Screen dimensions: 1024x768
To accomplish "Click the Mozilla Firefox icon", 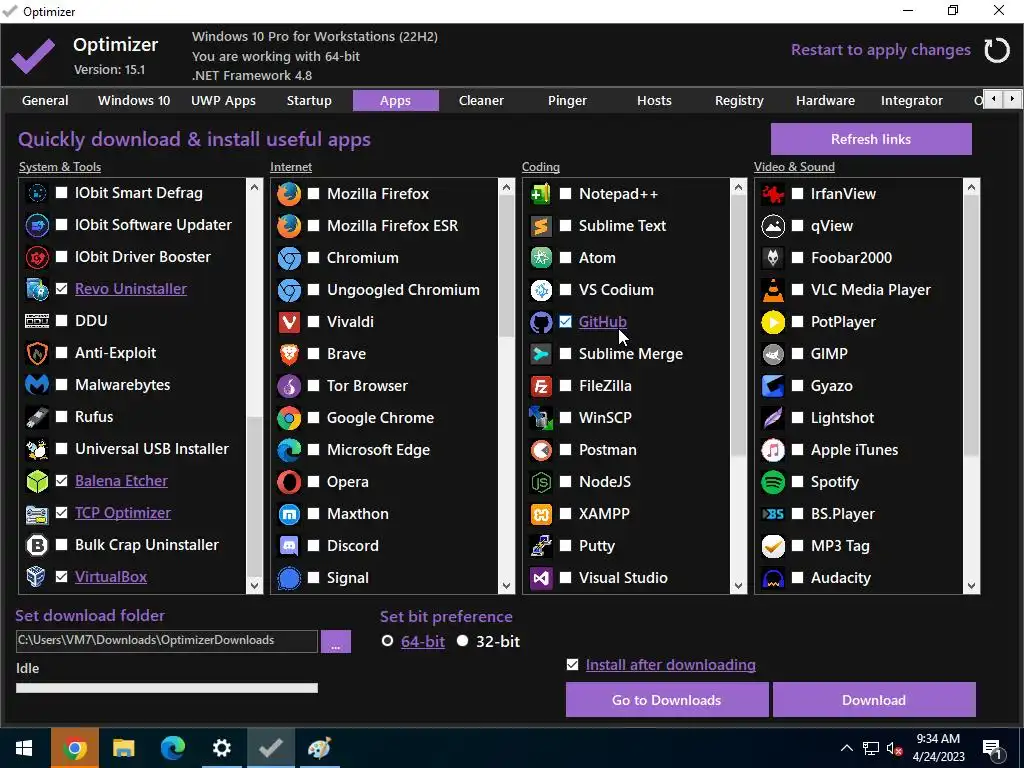I will click(x=289, y=194).
